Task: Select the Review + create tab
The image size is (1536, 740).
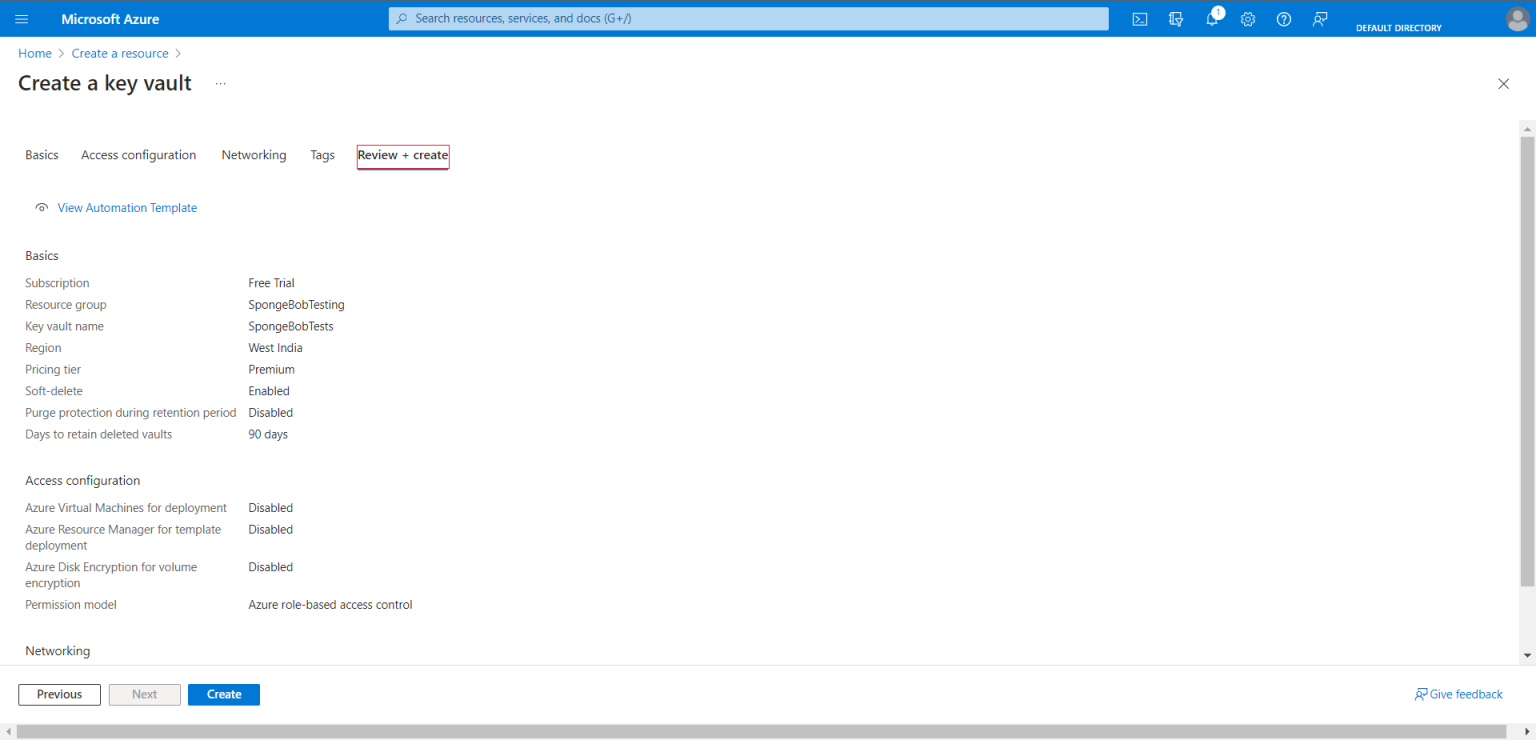Action: click(x=403, y=156)
